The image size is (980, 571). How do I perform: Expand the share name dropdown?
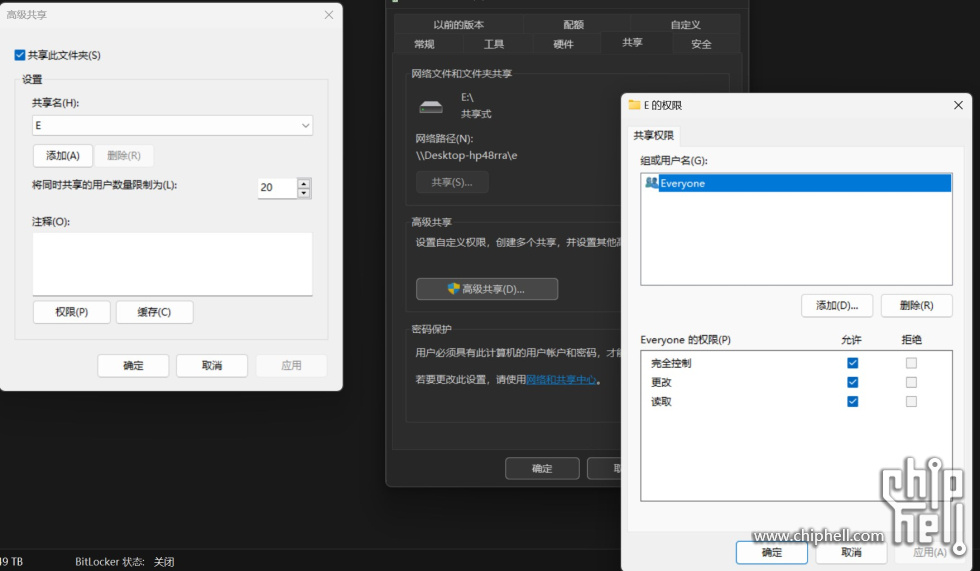pyautogui.click(x=305, y=125)
